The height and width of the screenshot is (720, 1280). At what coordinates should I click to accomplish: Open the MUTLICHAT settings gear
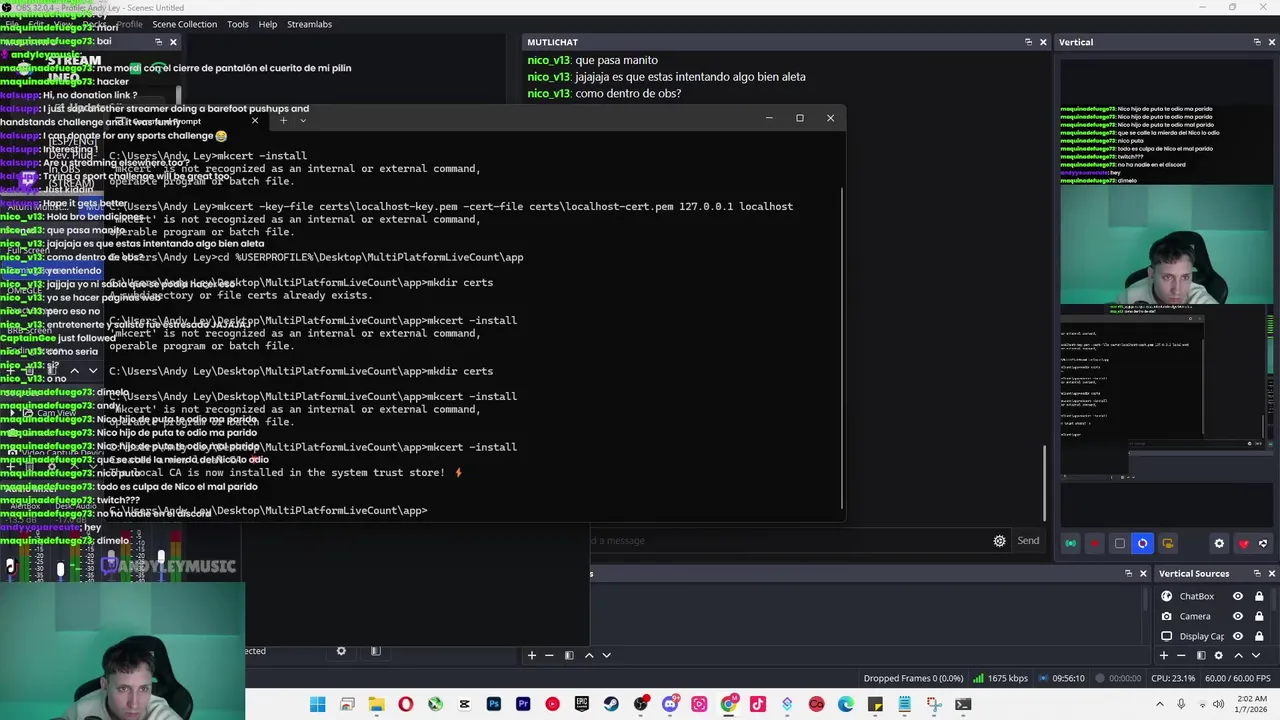(x=999, y=541)
